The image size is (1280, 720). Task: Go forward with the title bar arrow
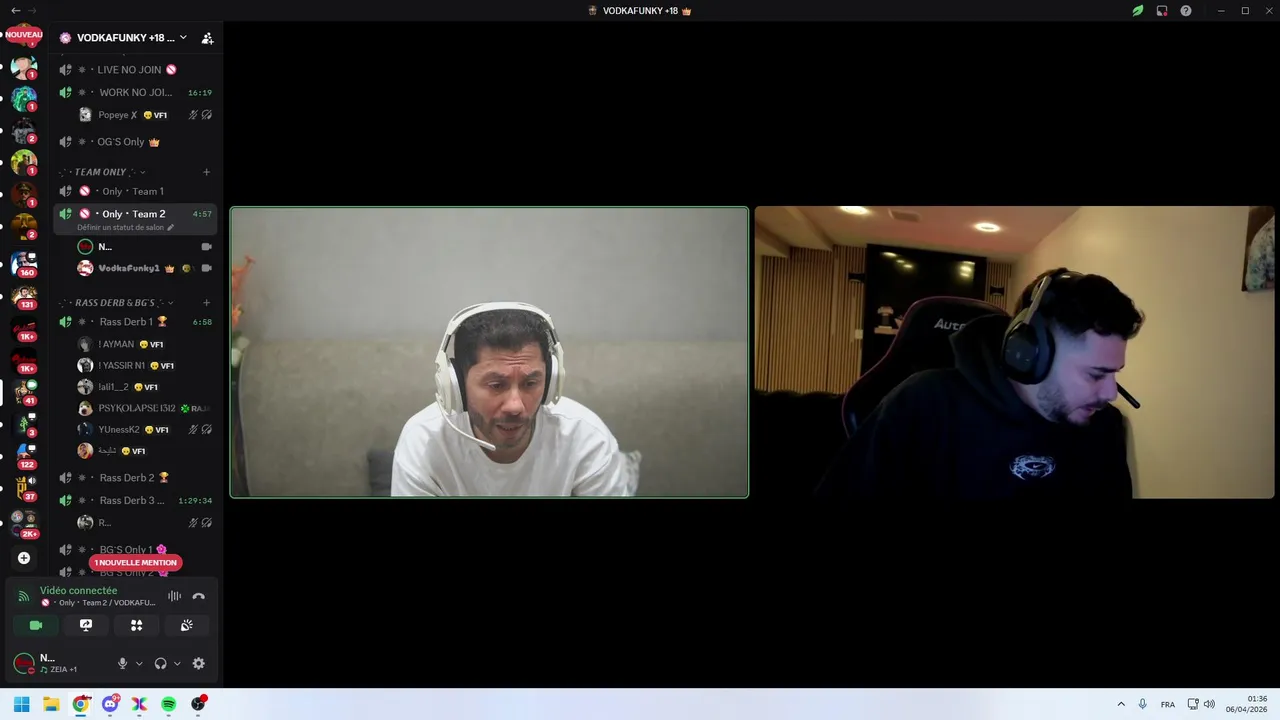click(34, 10)
